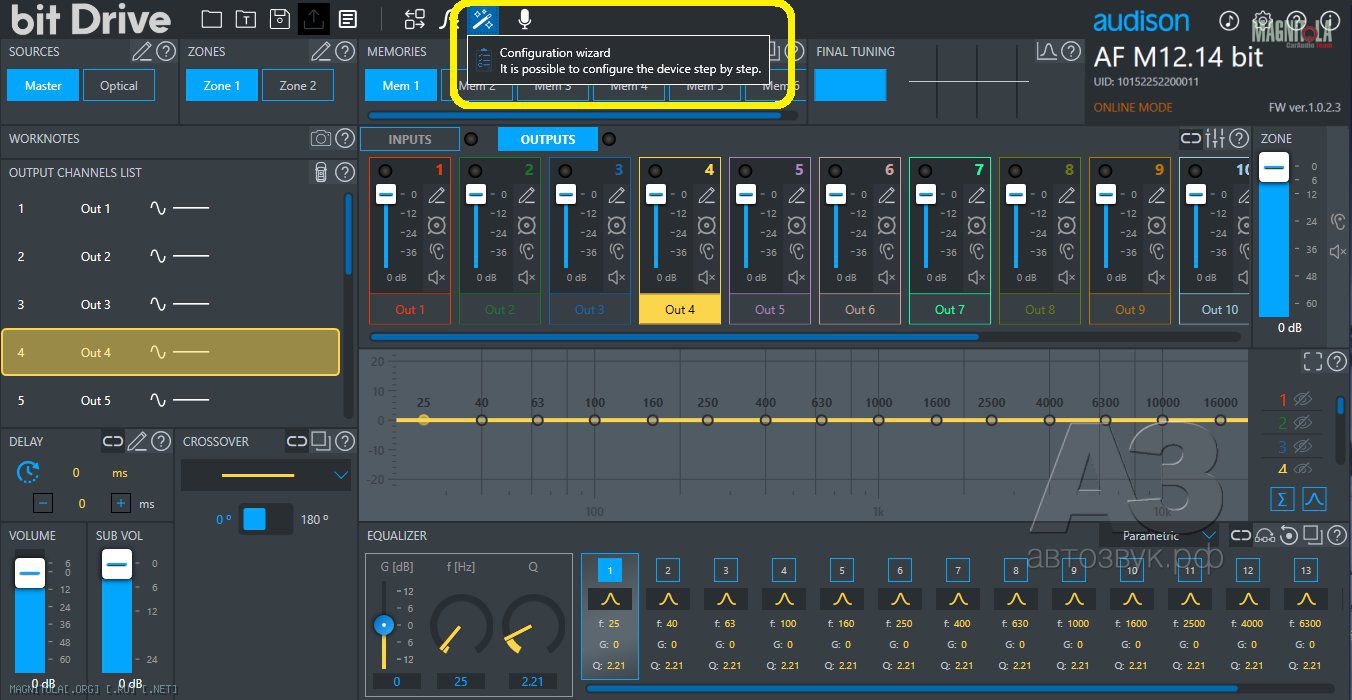This screenshot has height=700, width=1352.
Task: Increase delay with the plus button
Action: 121,504
